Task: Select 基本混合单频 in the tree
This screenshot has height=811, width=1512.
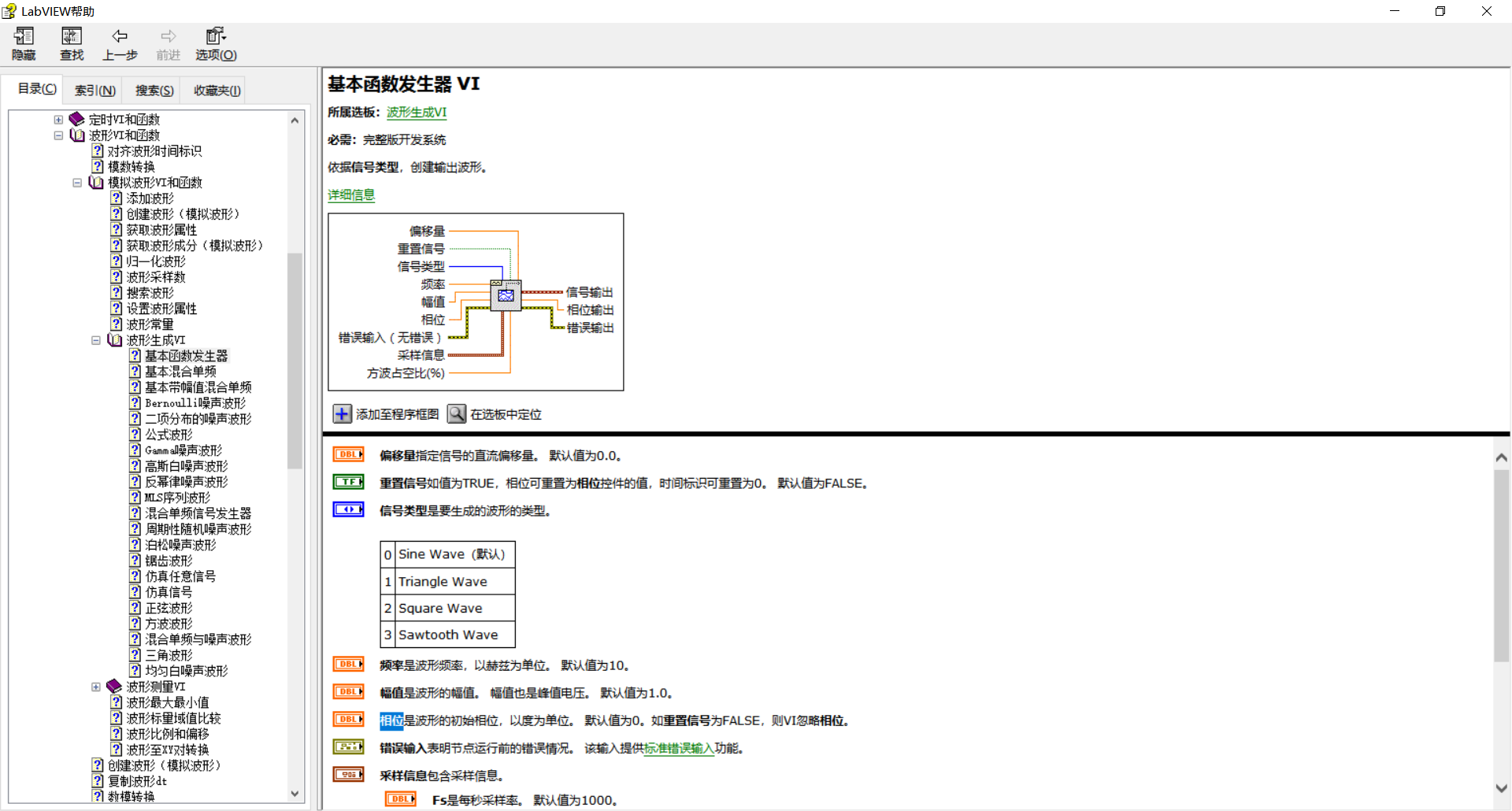Action: coord(180,372)
